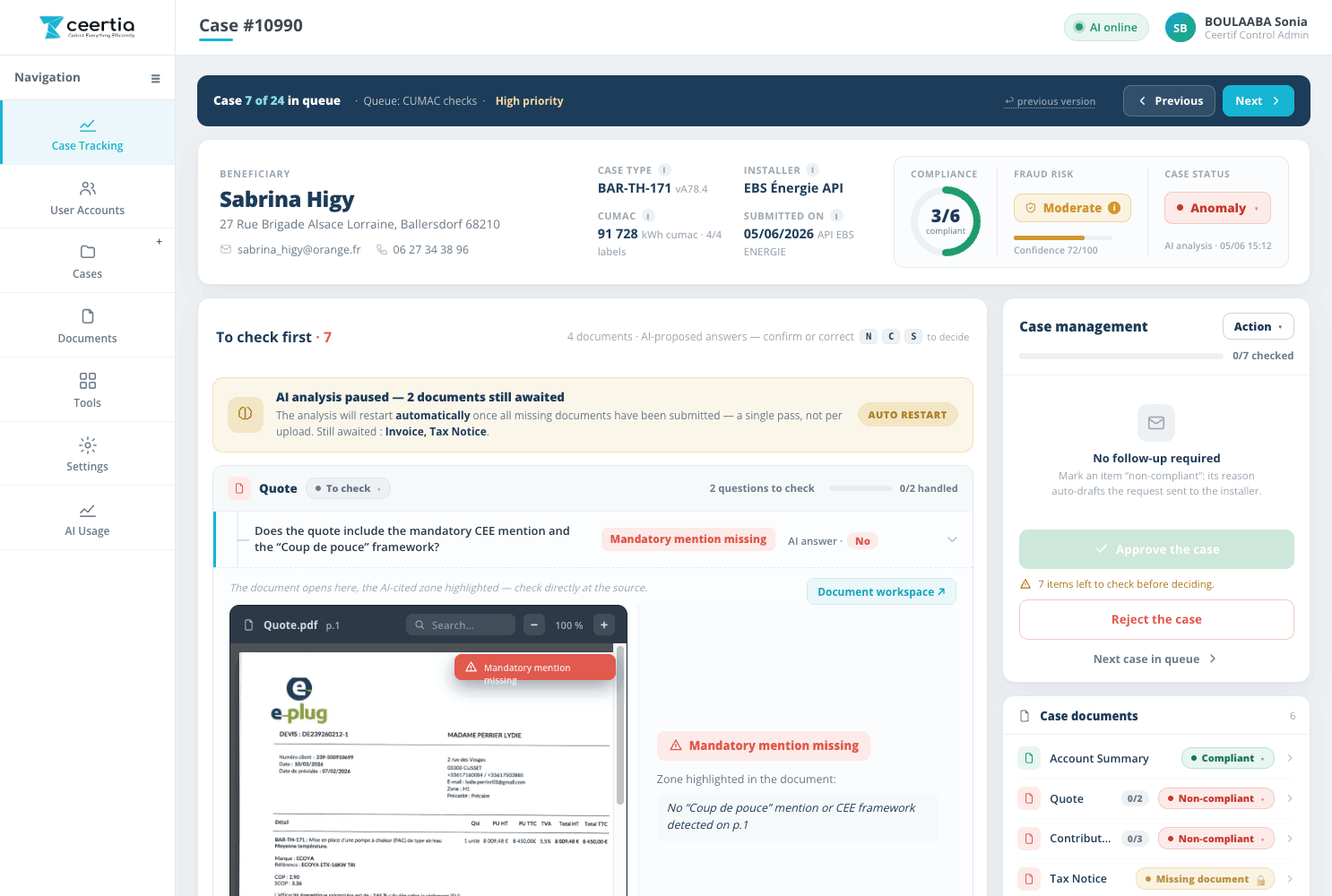
Task: Click the warning icon by items left
Action: click(1025, 584)
